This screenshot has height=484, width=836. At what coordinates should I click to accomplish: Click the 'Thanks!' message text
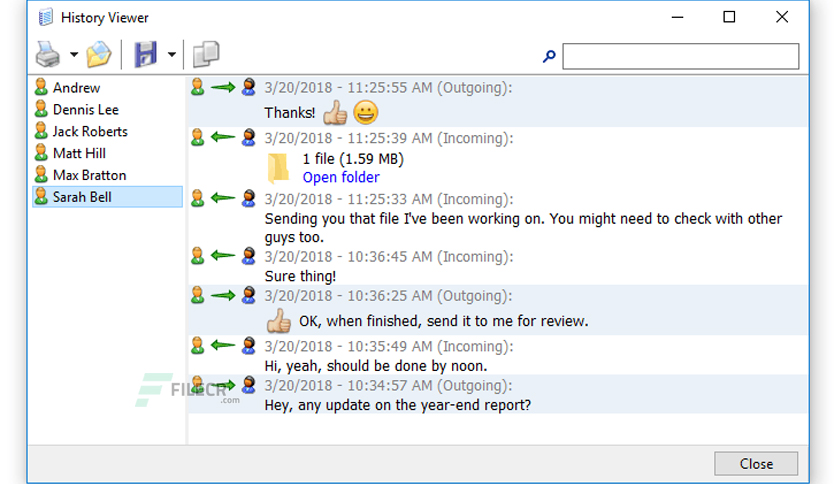point(290,113)
